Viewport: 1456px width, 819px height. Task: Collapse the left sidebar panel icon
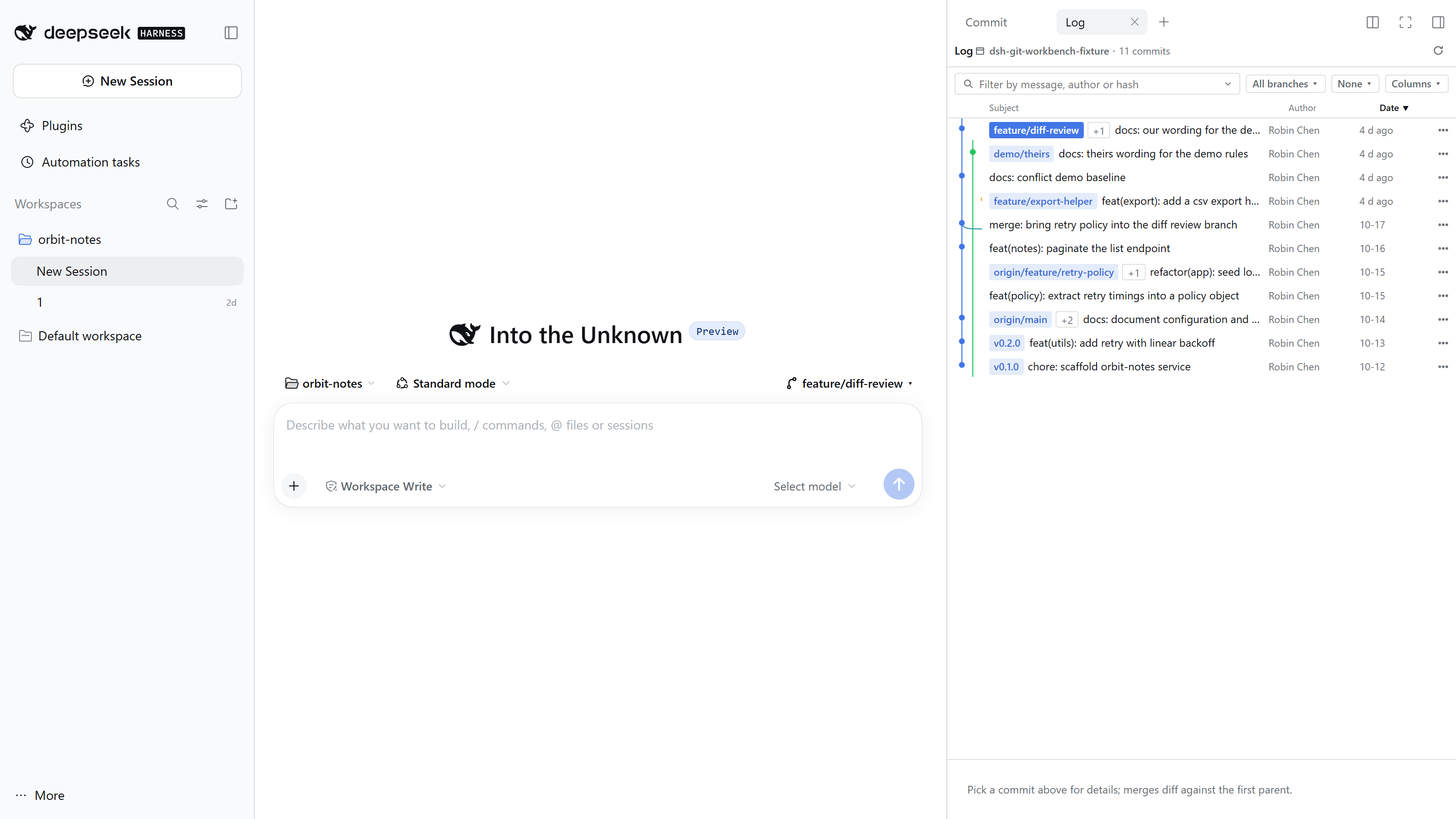tap(231, 33)
